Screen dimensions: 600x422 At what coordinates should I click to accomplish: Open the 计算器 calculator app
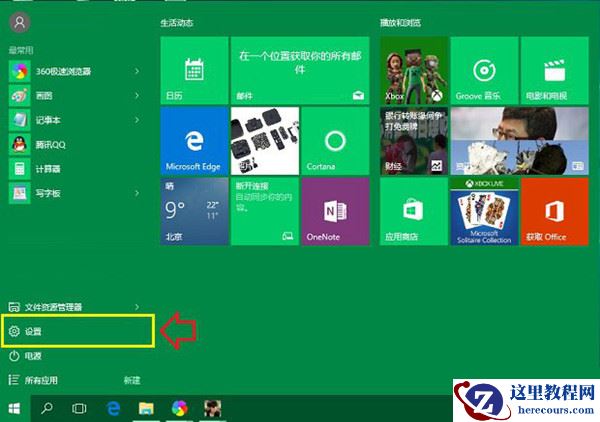tap(75, 169)
